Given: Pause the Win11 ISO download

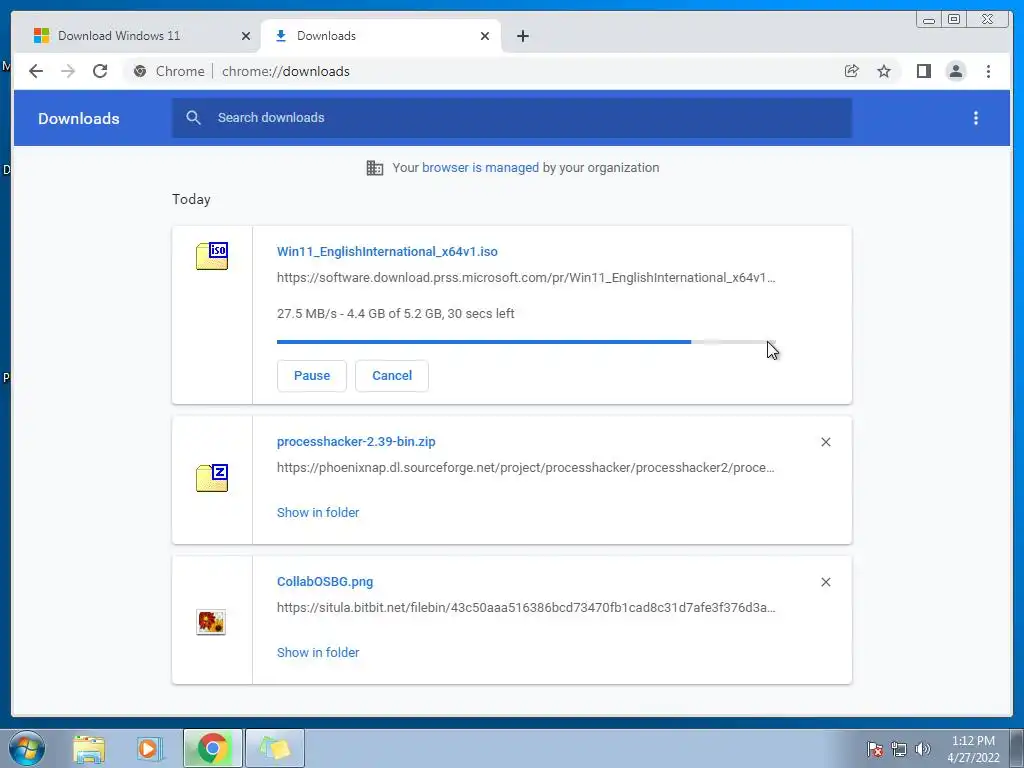Looking at the screenshot, I should click(312, 376).
